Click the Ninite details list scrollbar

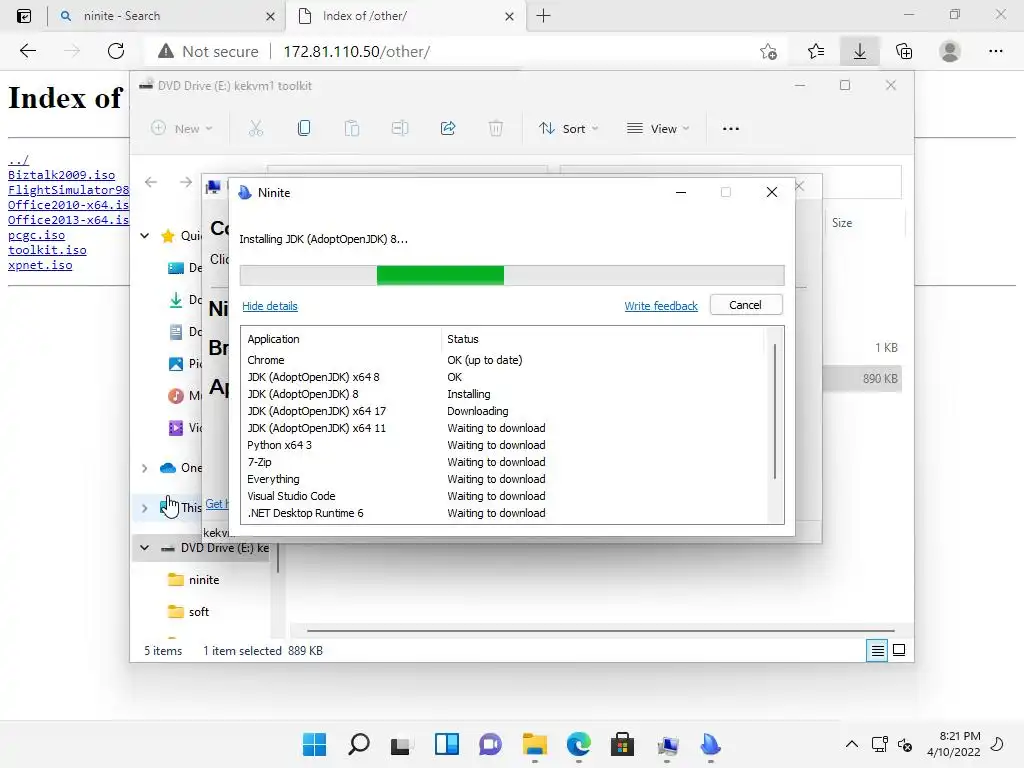(775, 411)
